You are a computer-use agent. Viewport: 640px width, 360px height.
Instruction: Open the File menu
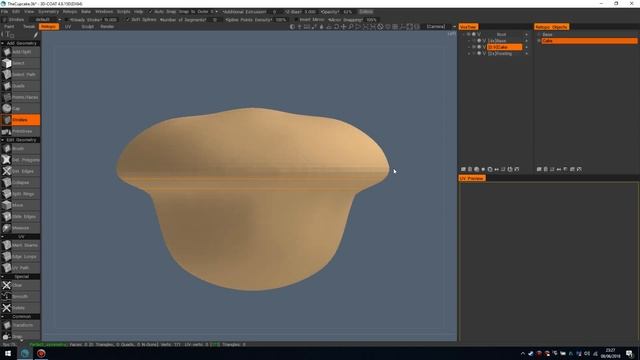4,12
